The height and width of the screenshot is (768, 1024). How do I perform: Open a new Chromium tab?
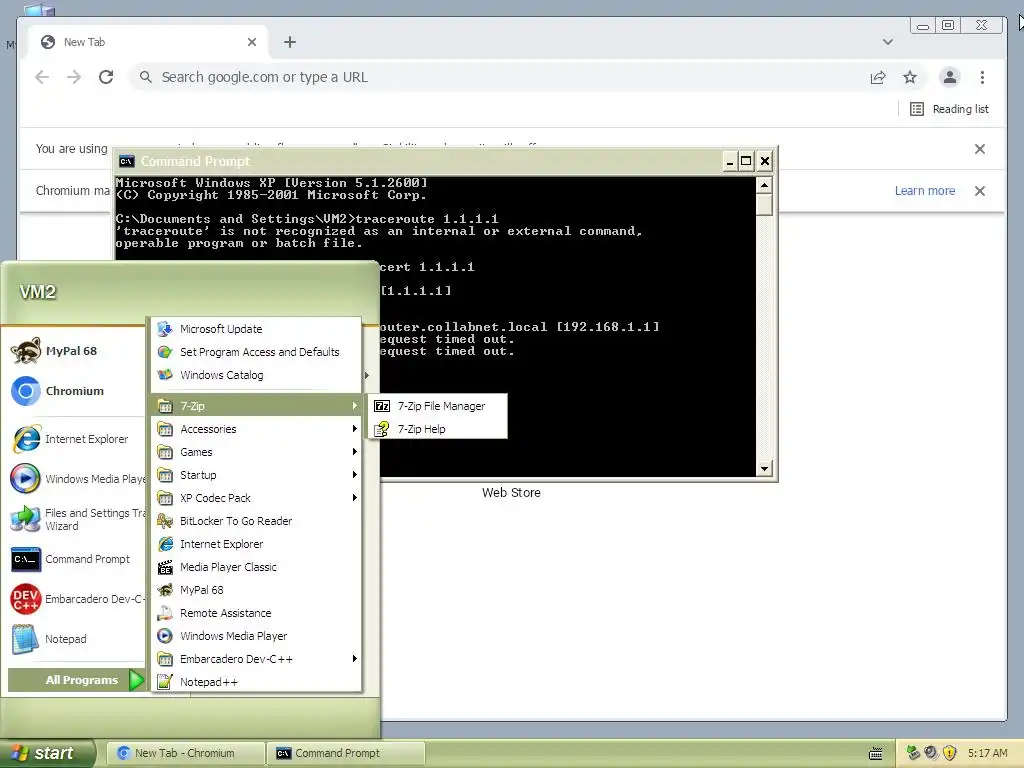[x=290, y=42]
